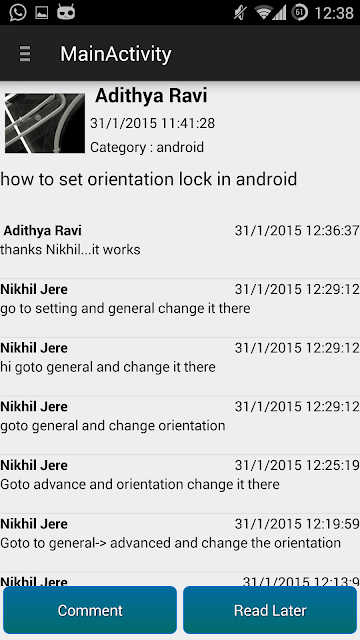Open the 'thanks Nikhil...it works' comment
Screen dimensions: 360x640
[180, 240]
